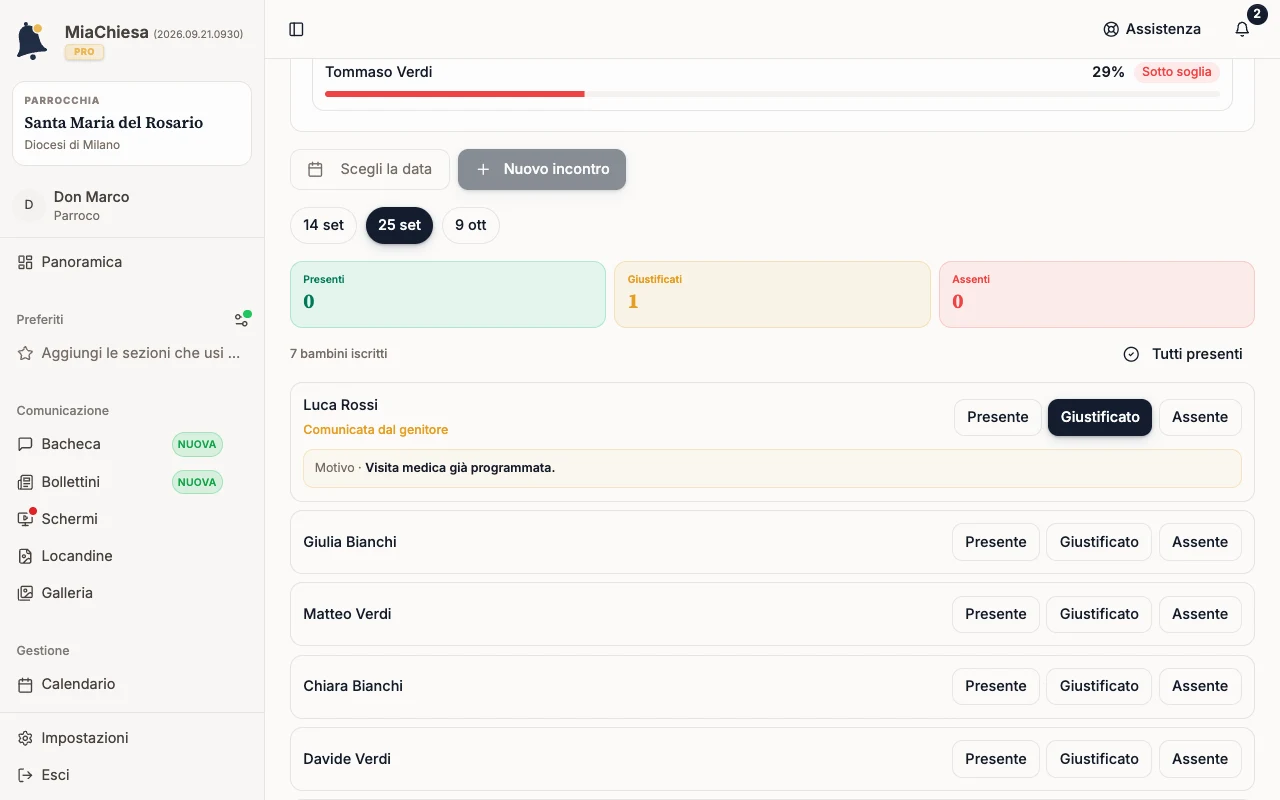This screenshot has height=800, width=1280.
Task: Mark Luca Rossi as Presente
Action: 998,417
